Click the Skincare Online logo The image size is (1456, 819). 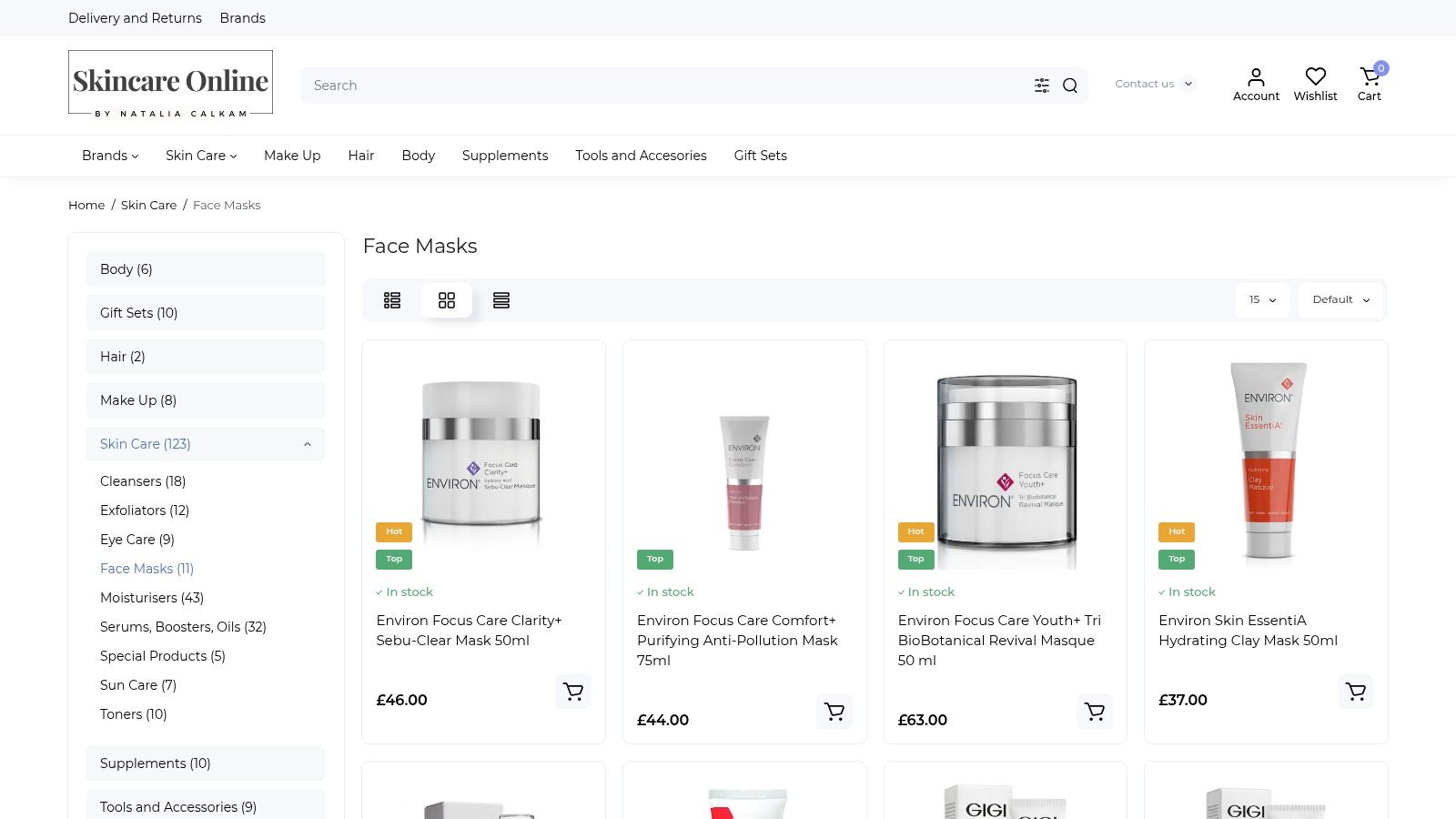coord(170,86)
